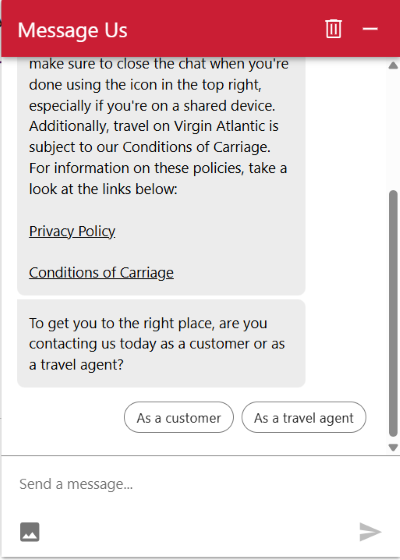
Task: Focus the Send a message field
Action: coord(200,484)
